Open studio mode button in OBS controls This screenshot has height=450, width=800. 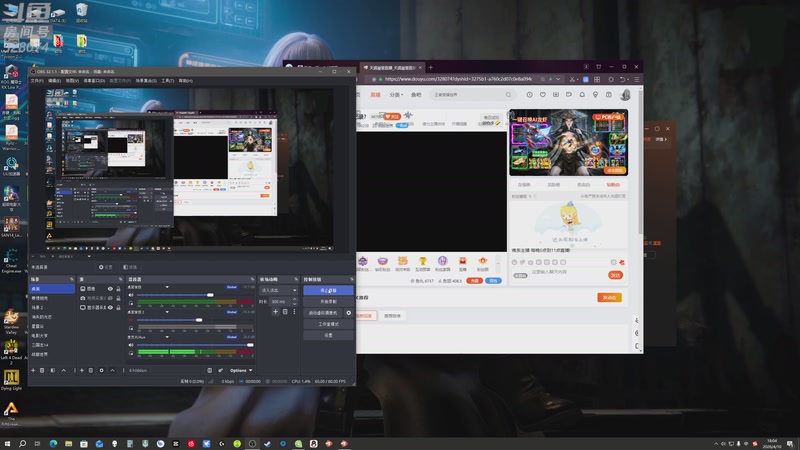[328, 324]
